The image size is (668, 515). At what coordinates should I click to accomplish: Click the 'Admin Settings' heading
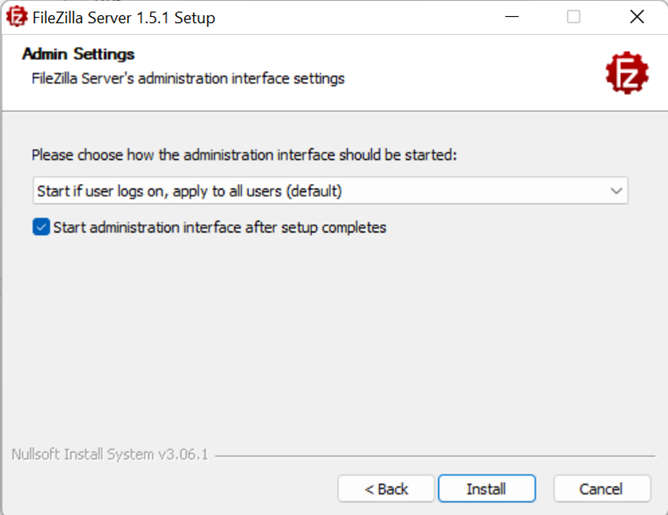coord(78,54)
